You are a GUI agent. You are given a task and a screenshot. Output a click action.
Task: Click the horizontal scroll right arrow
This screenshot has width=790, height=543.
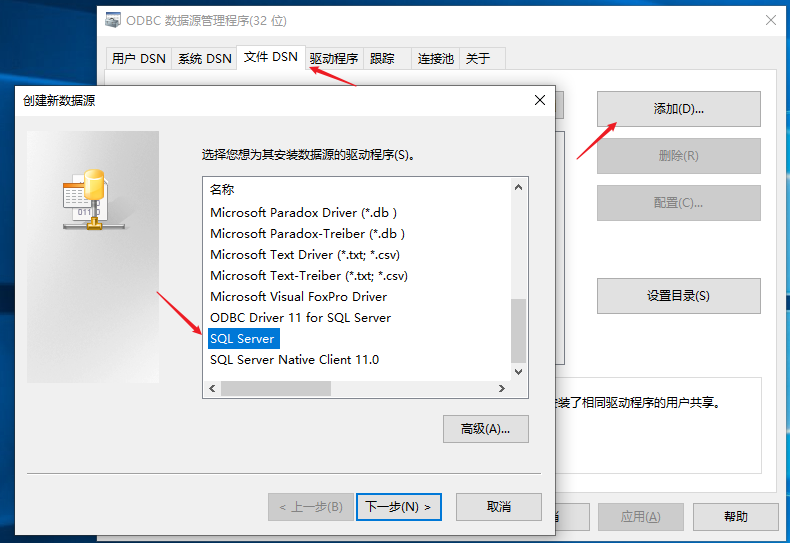[501, 388]
